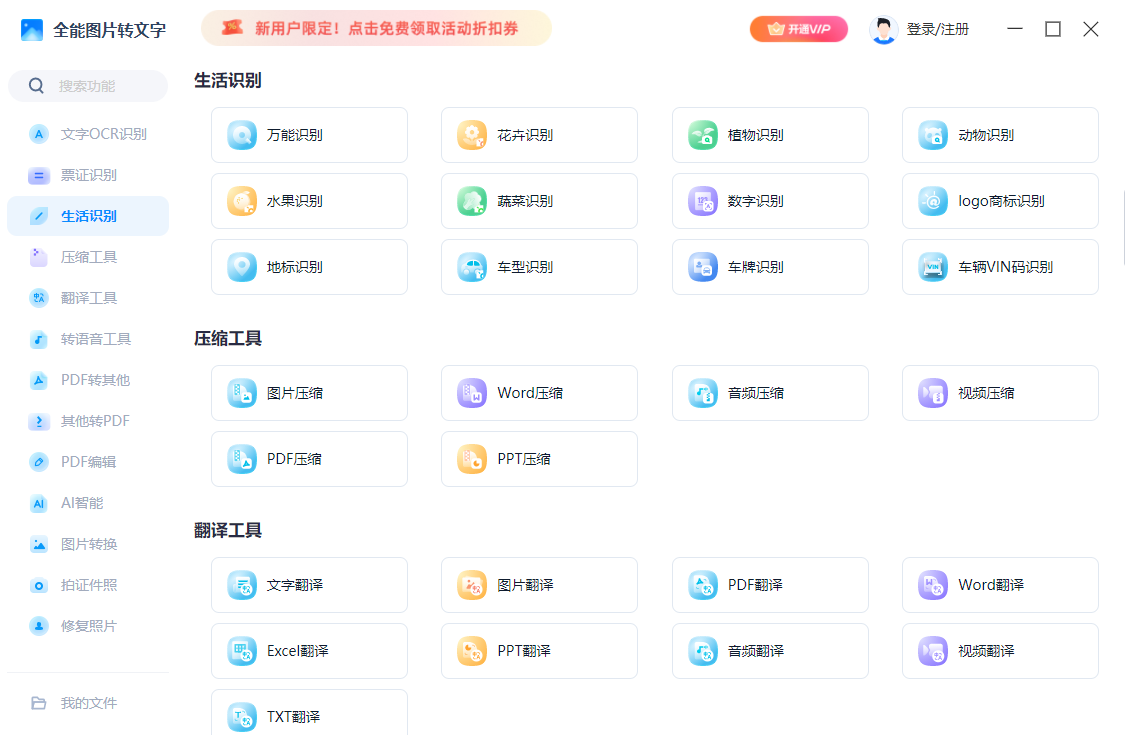Launch the 植物识别 plant recognition tool
Viewport: 1125px width, 735px height.
(769, 135)
